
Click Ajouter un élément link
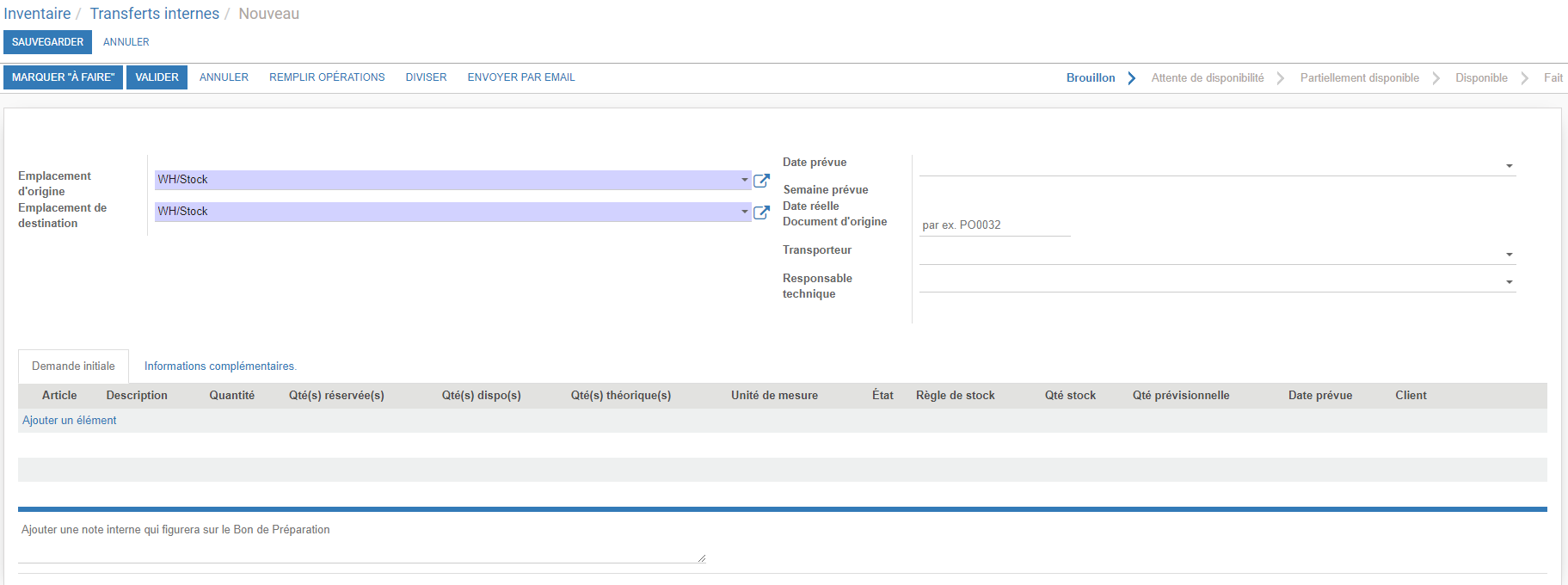[x=70, y=421]
